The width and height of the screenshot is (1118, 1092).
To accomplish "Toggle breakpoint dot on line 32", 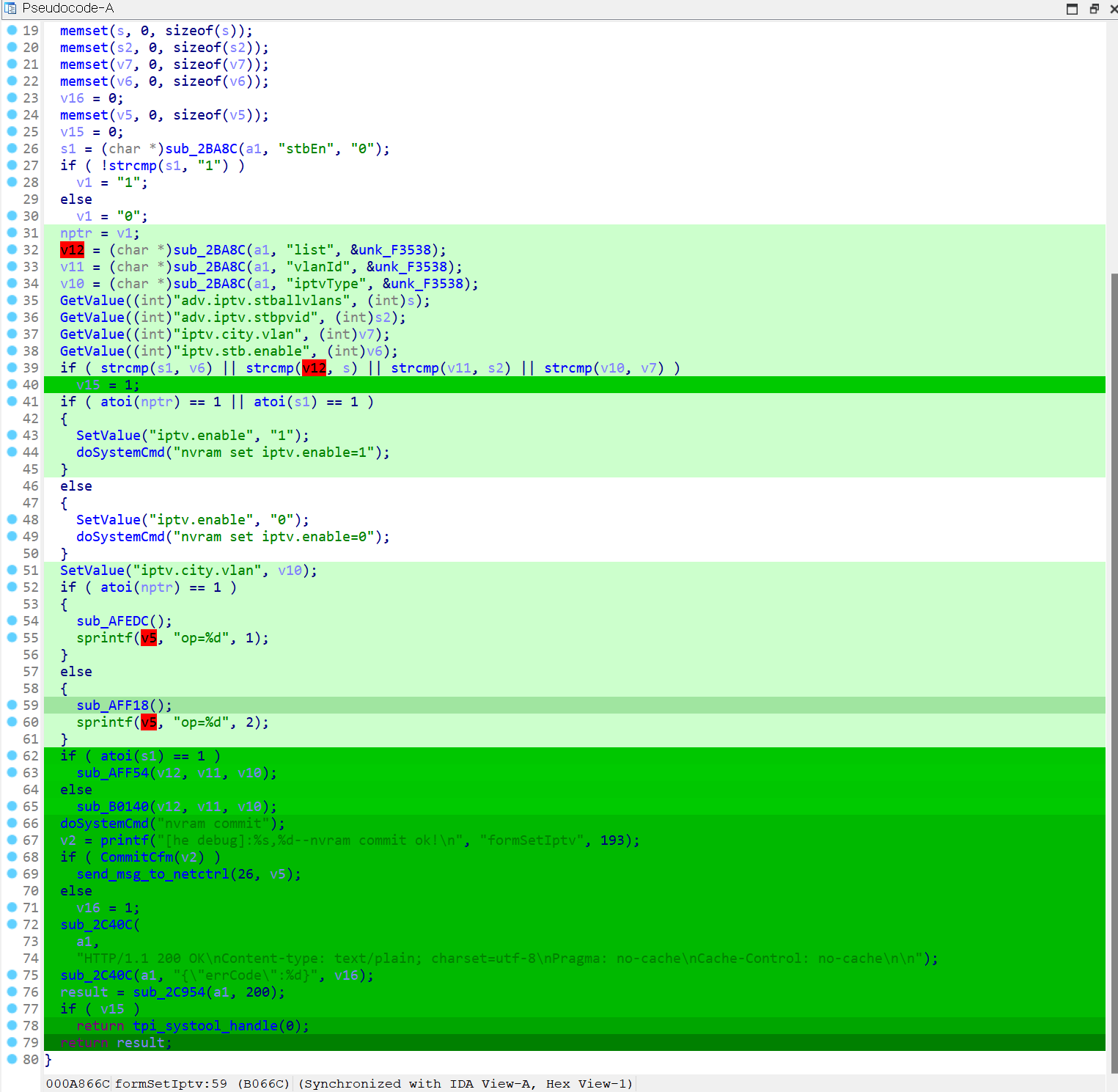I will [x=12, y=249].
